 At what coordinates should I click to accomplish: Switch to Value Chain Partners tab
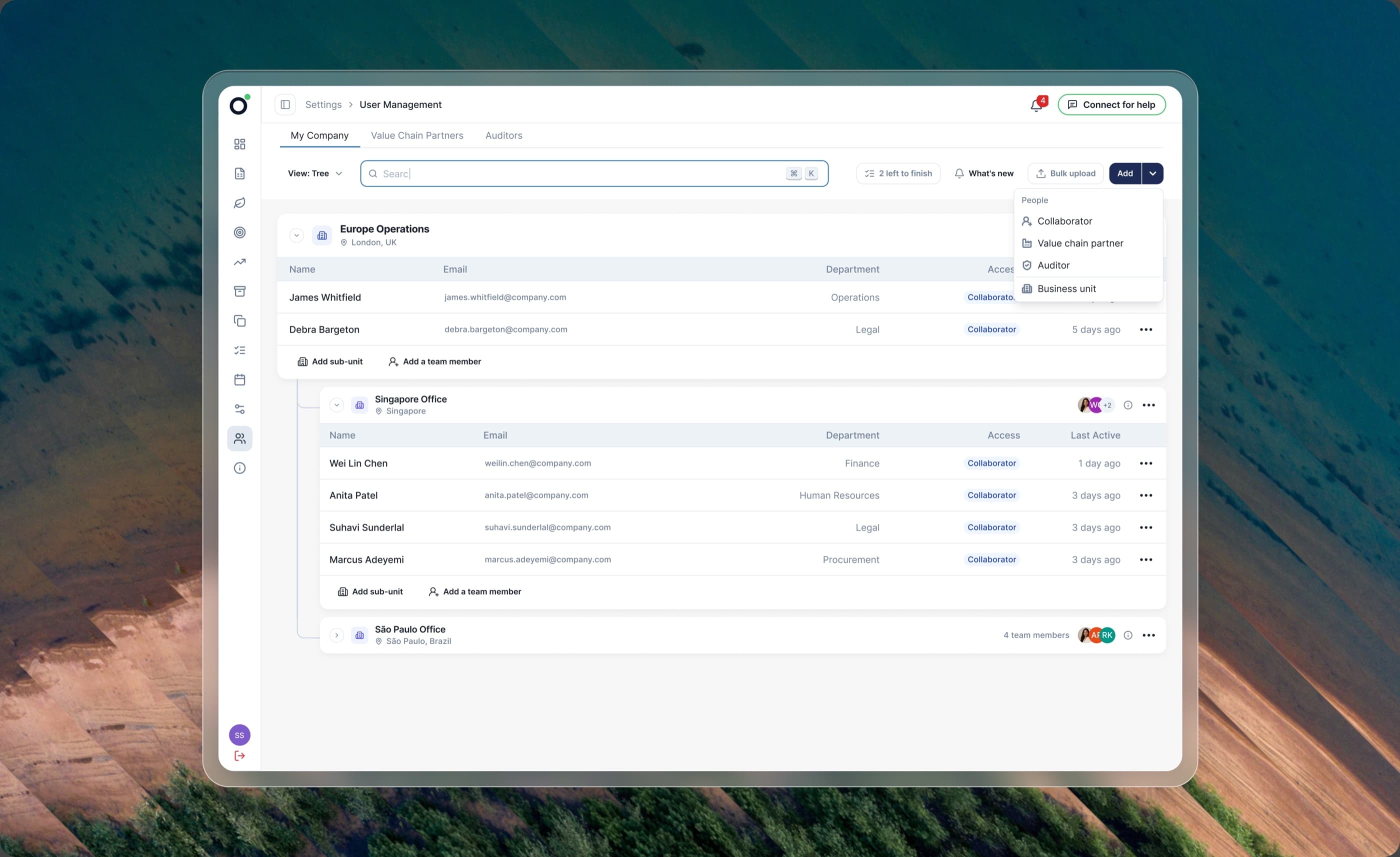[417, 135]
